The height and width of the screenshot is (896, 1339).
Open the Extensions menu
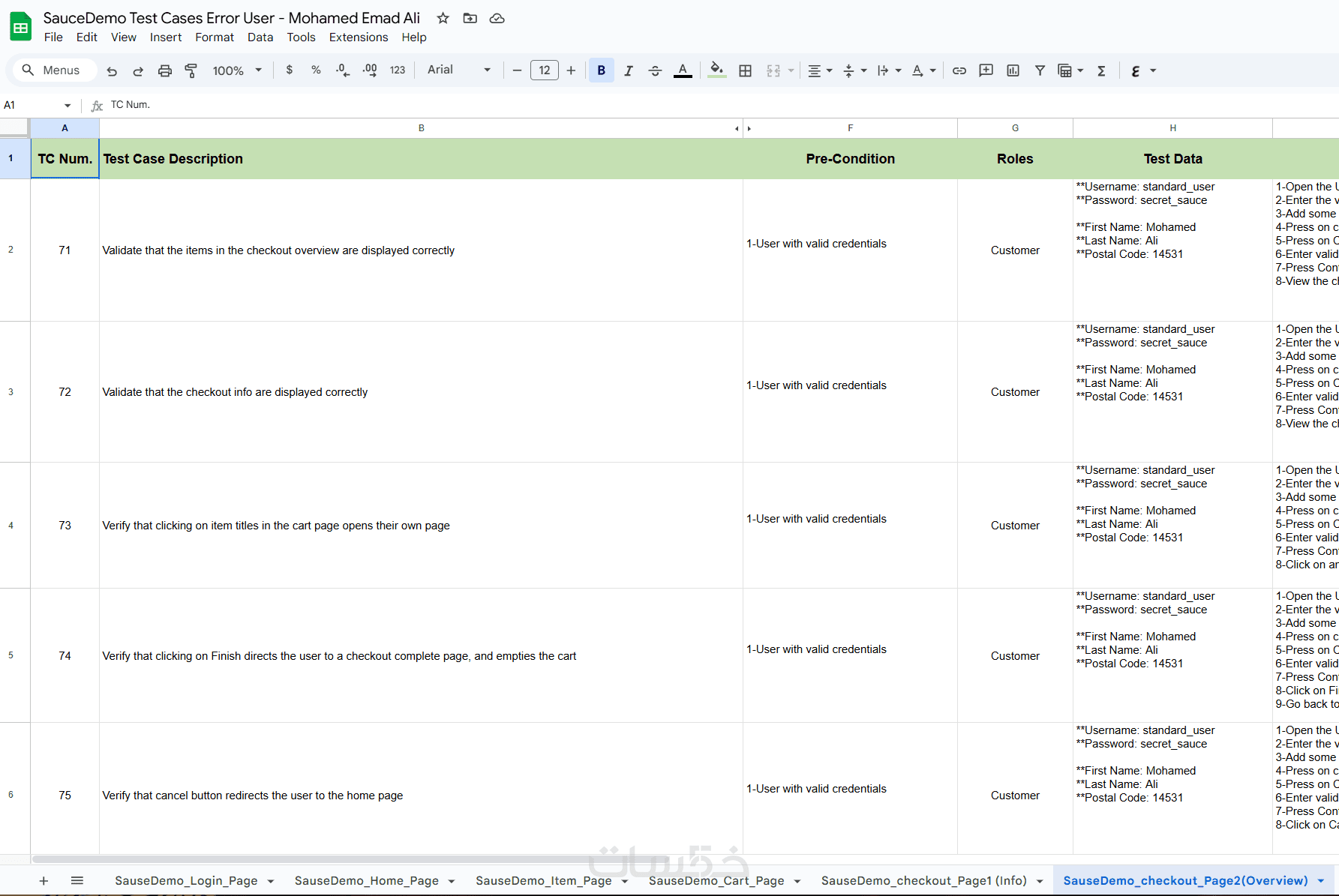(359, 37)
